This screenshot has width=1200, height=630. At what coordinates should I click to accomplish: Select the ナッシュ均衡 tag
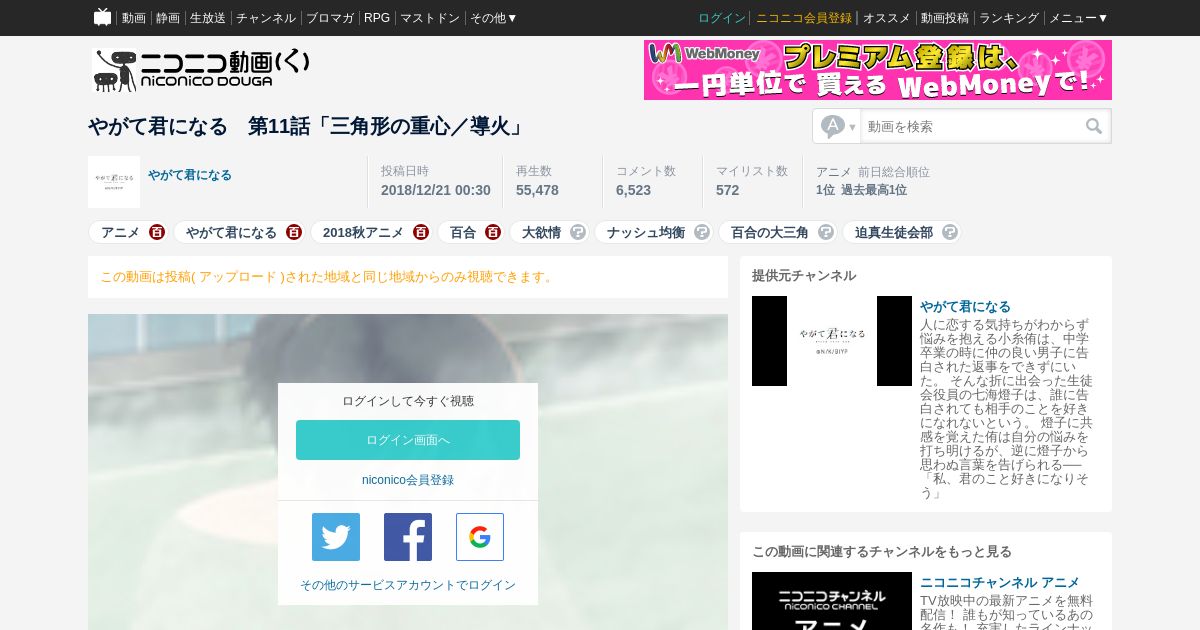pos(646,232)
